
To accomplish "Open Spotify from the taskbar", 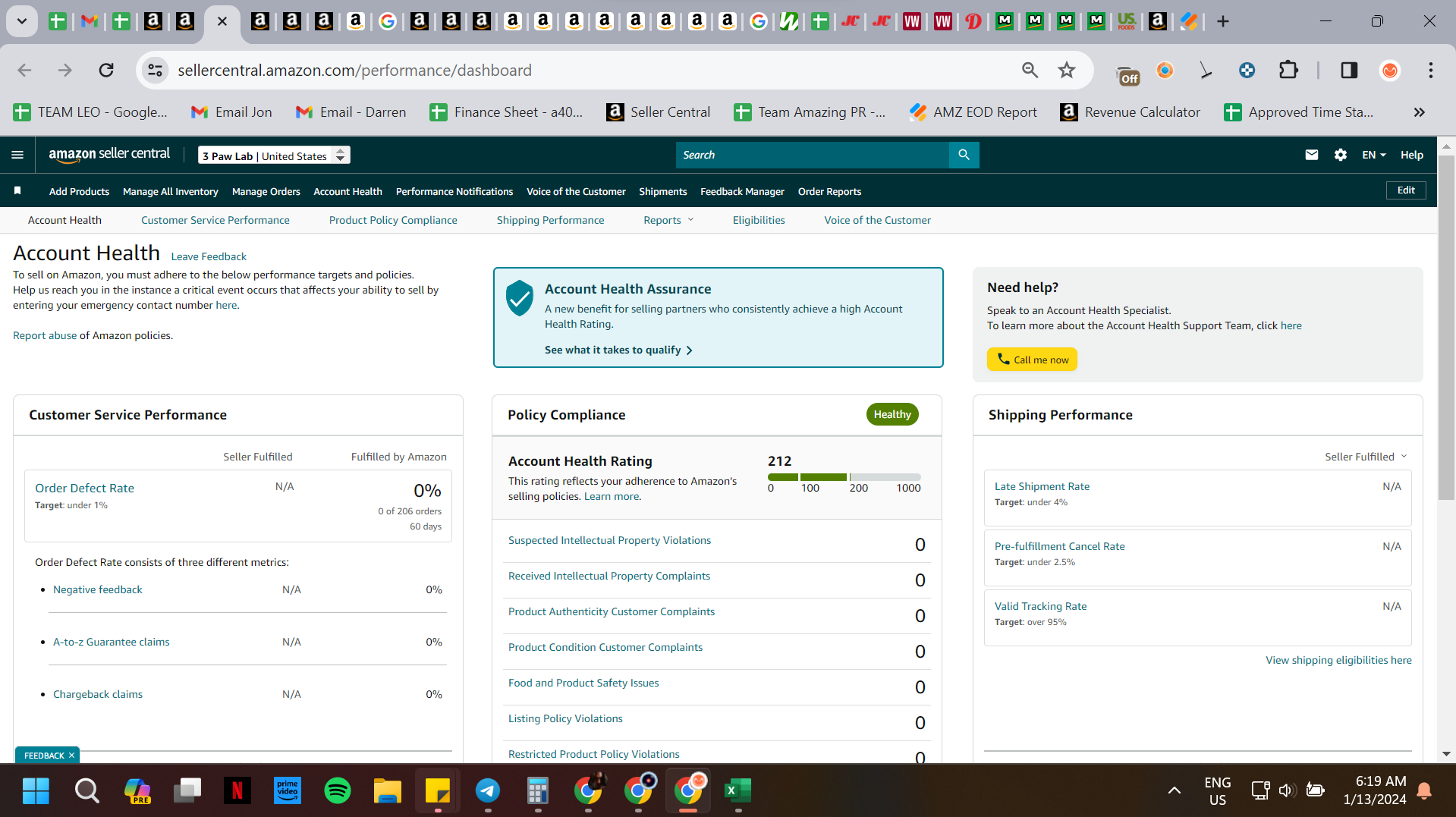I will (337, 790).
